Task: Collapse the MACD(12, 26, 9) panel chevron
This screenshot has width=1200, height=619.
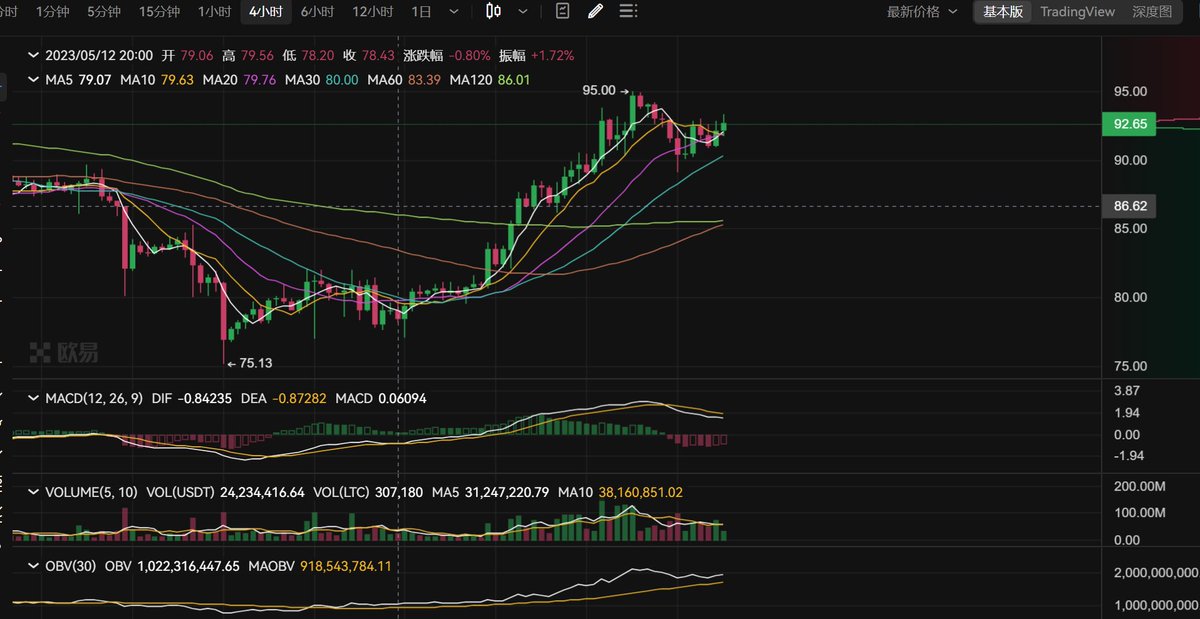Action: [x=35, y=398]
